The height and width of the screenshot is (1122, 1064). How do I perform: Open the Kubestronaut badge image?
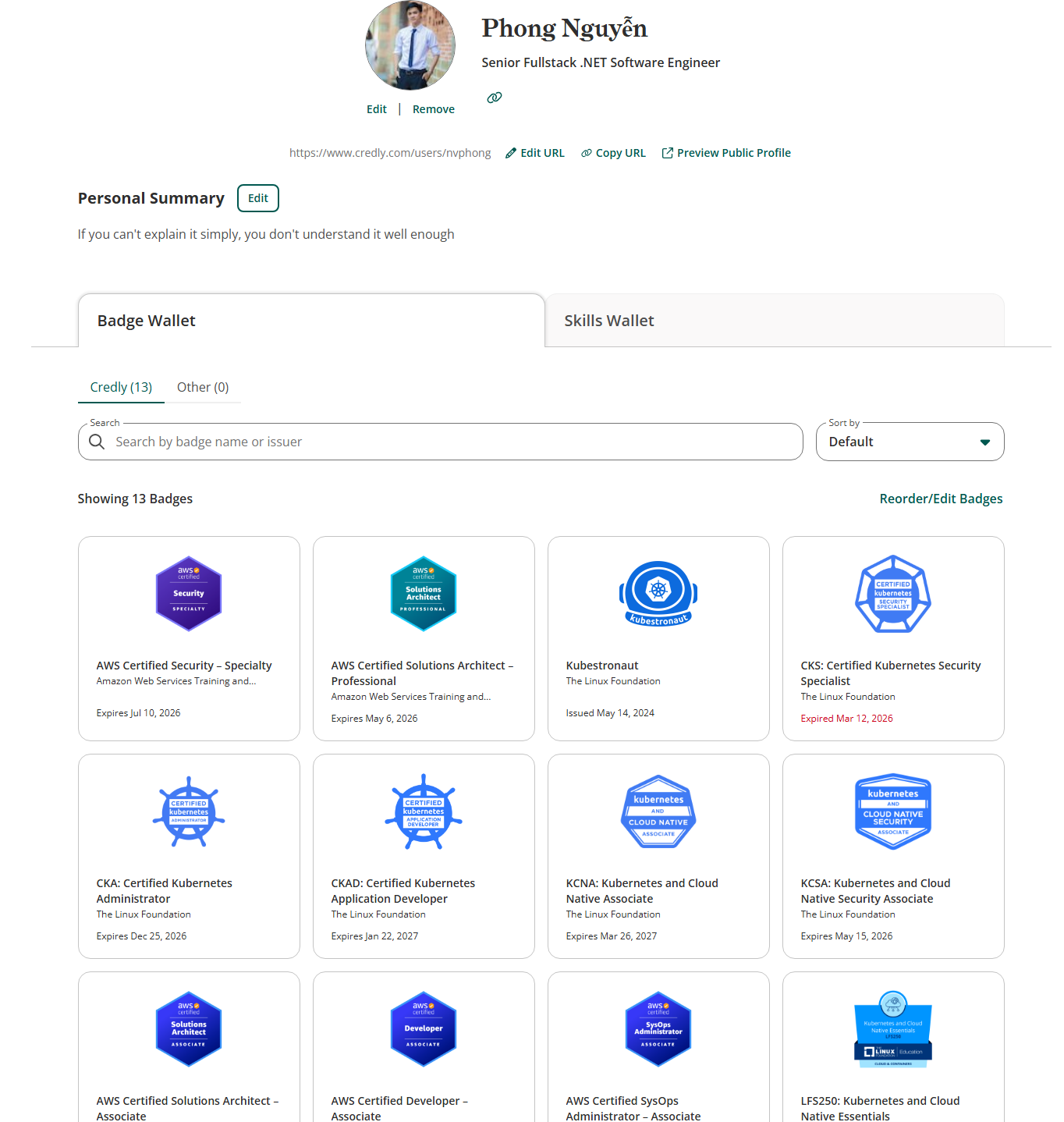658,594
